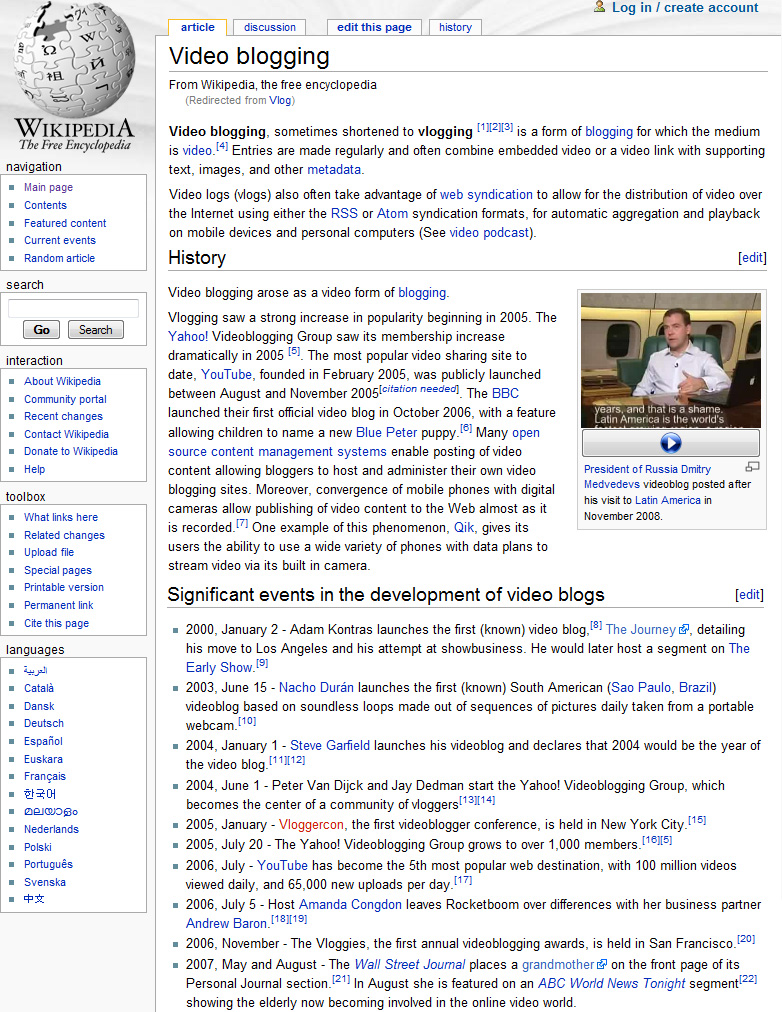Screen dimensions: 782x1012
Task: Select the edit this page tab
Action: 374,27
